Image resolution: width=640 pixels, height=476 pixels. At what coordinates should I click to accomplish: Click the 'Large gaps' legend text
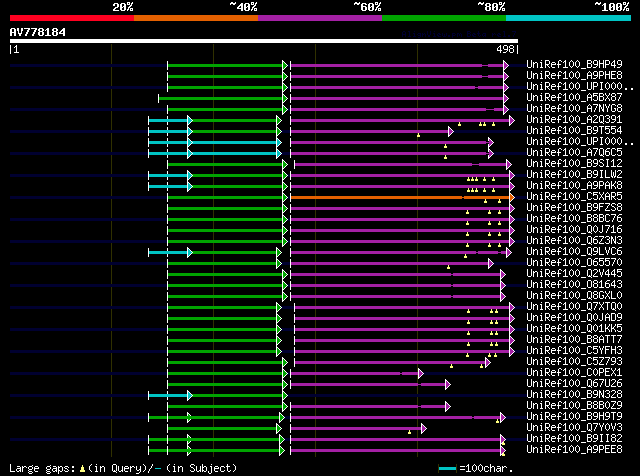(42, 468)
